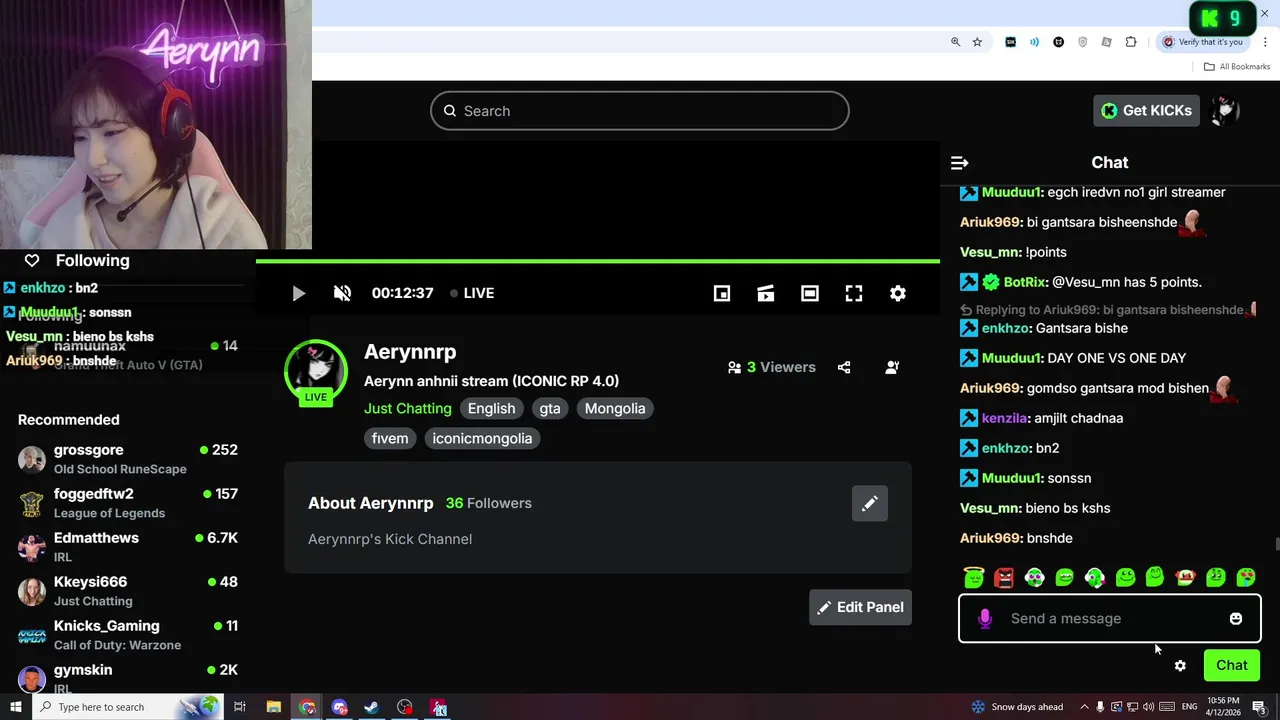This screenshot has width=1280, height=720.
Task: Open the emoji picker in chat
Action: tap(1236, 618)
